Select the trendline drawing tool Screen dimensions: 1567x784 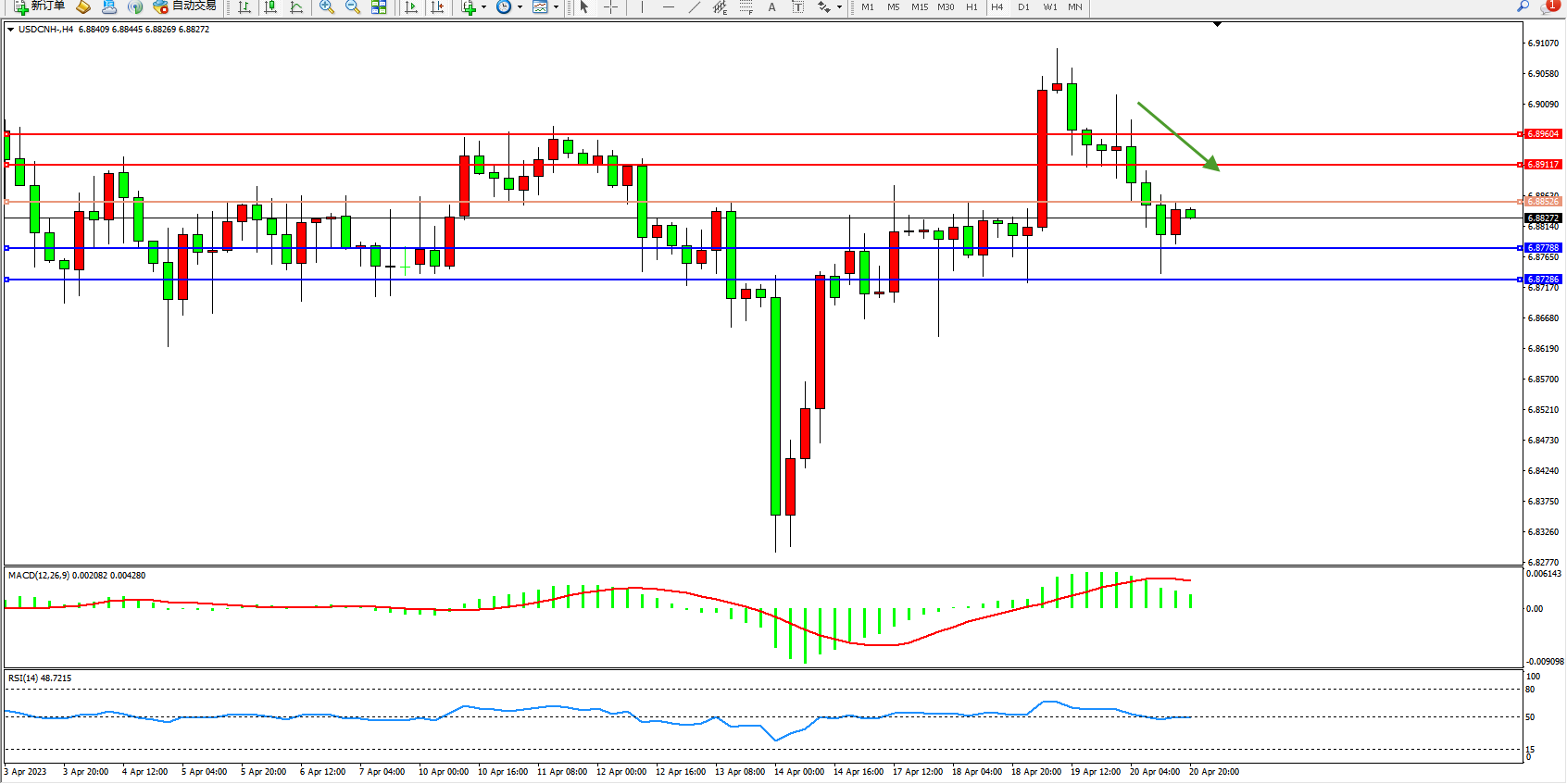tap(694, 7)
